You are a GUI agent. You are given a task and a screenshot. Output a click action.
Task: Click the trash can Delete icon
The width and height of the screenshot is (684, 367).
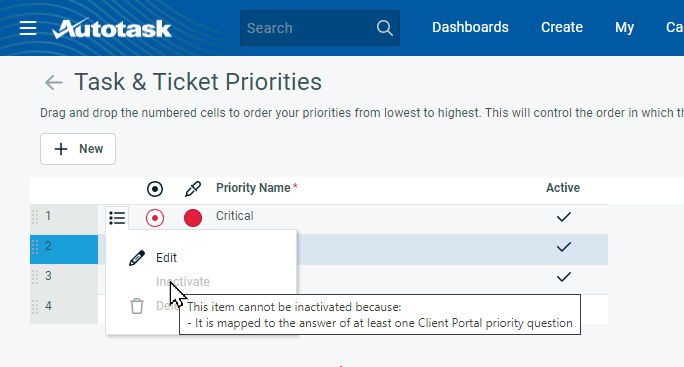point(137,306)
